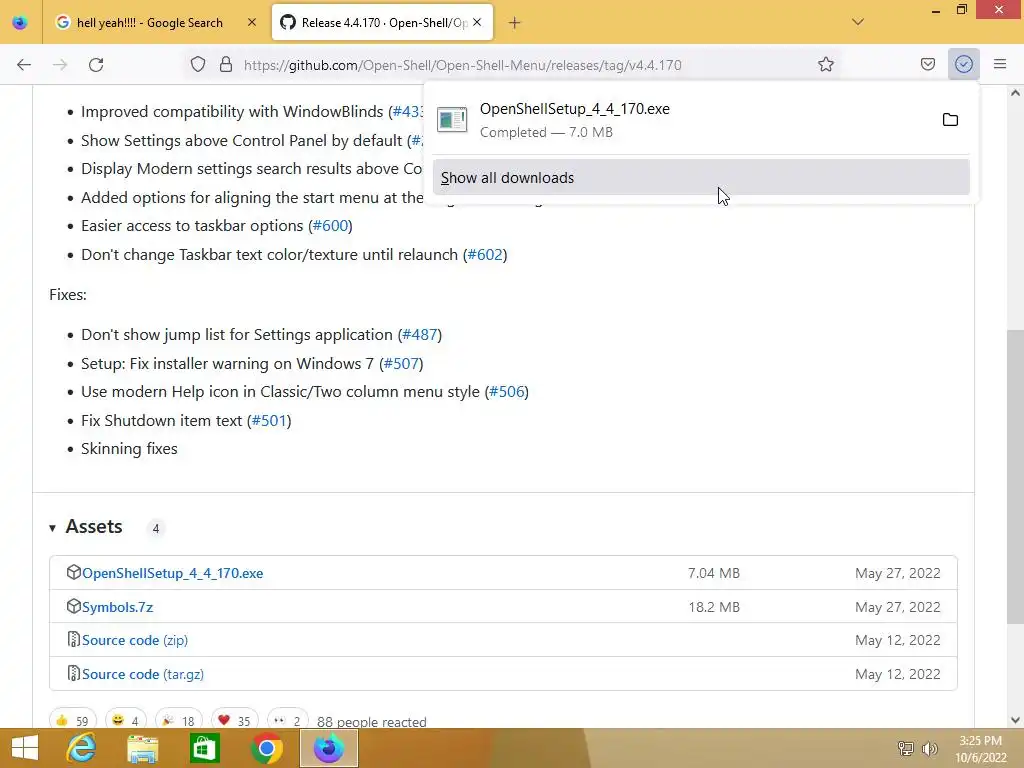Launch Internet Explorer from taskbar

point(81,748)
